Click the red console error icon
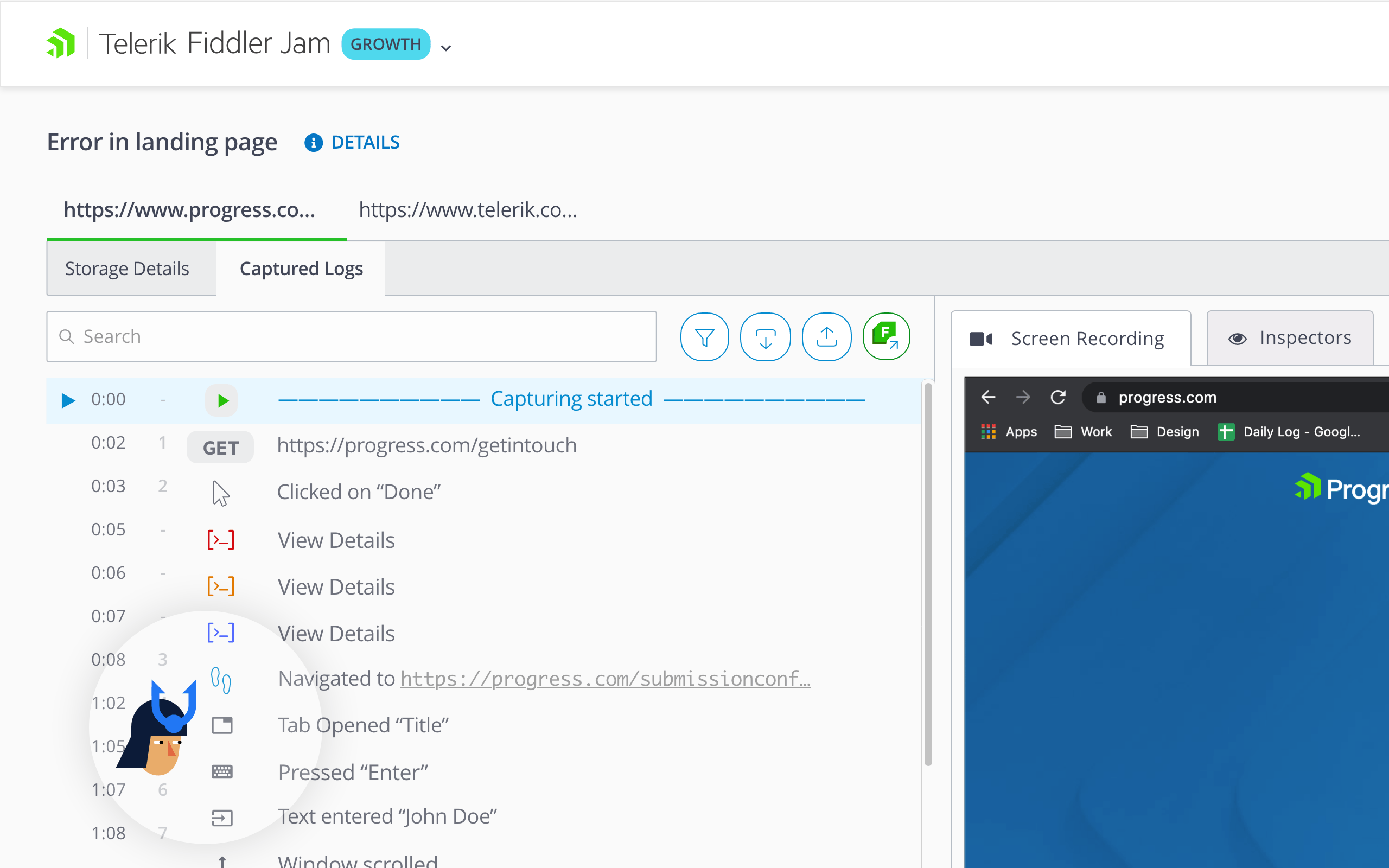 (220, 540)
